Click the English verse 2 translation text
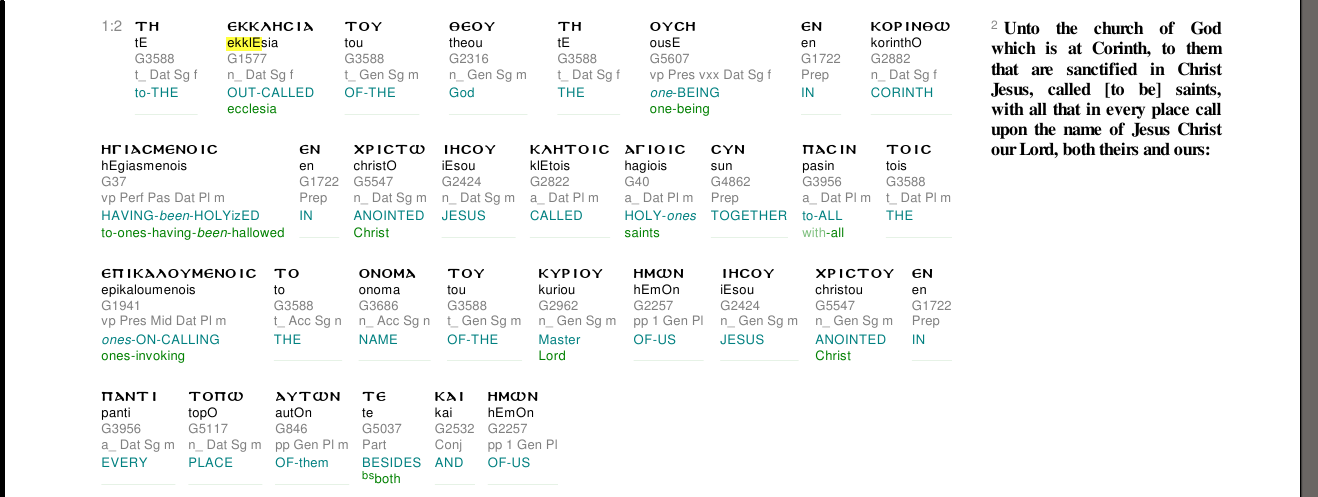The width and height of the screenshot is (1318, 497). 1106,89
